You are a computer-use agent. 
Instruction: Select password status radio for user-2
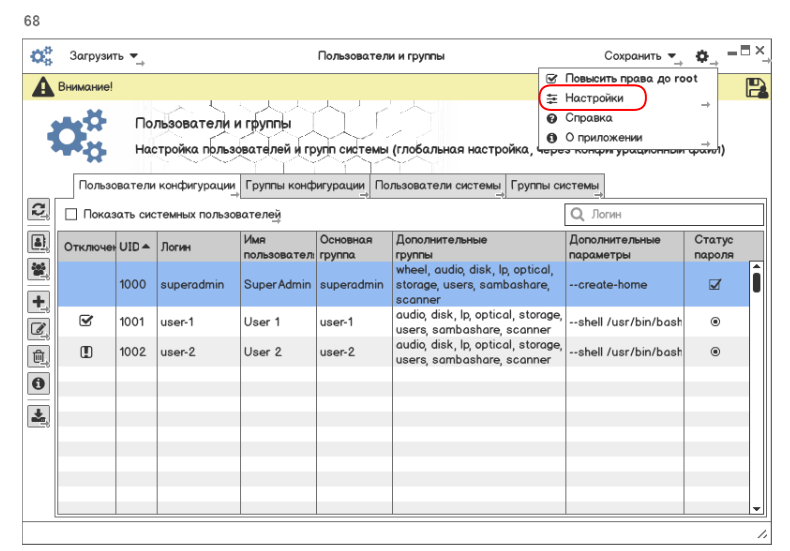point(714,352)
